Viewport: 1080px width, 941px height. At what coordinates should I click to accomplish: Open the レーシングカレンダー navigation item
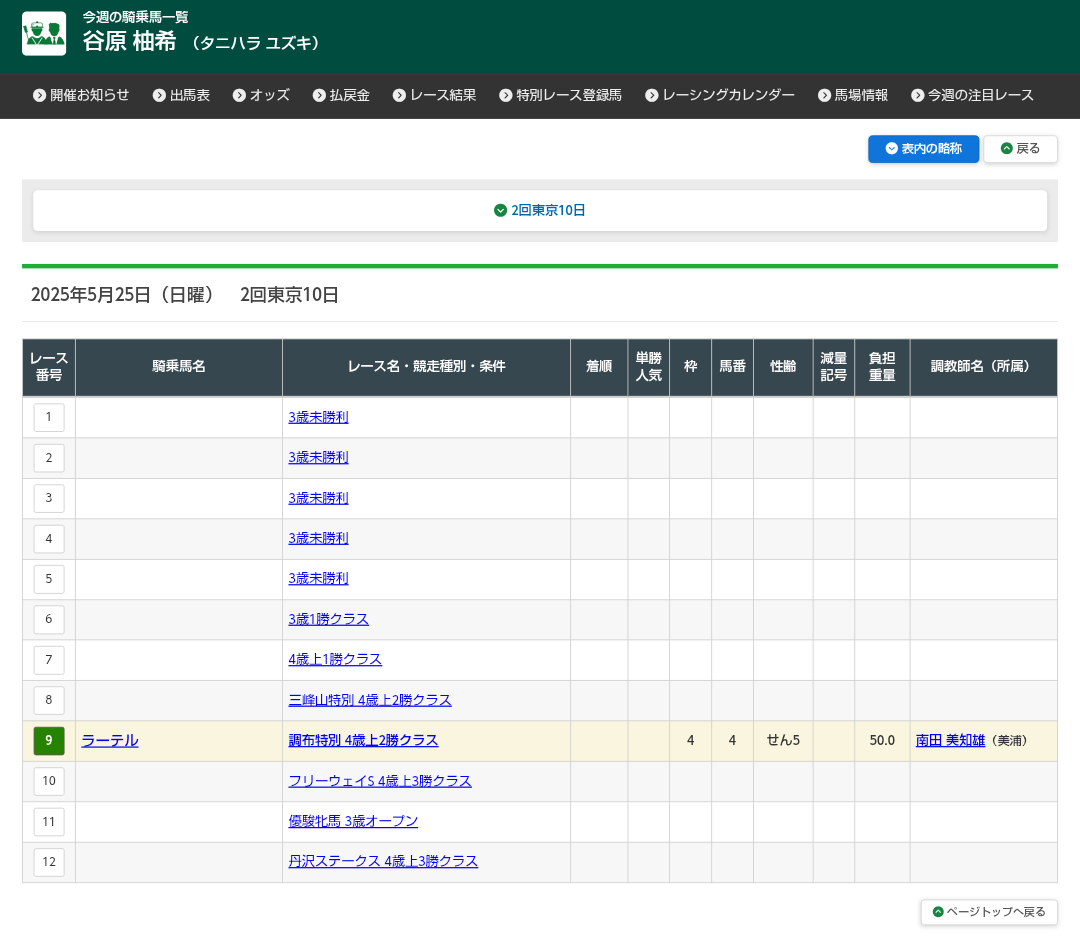pos(720,95)
